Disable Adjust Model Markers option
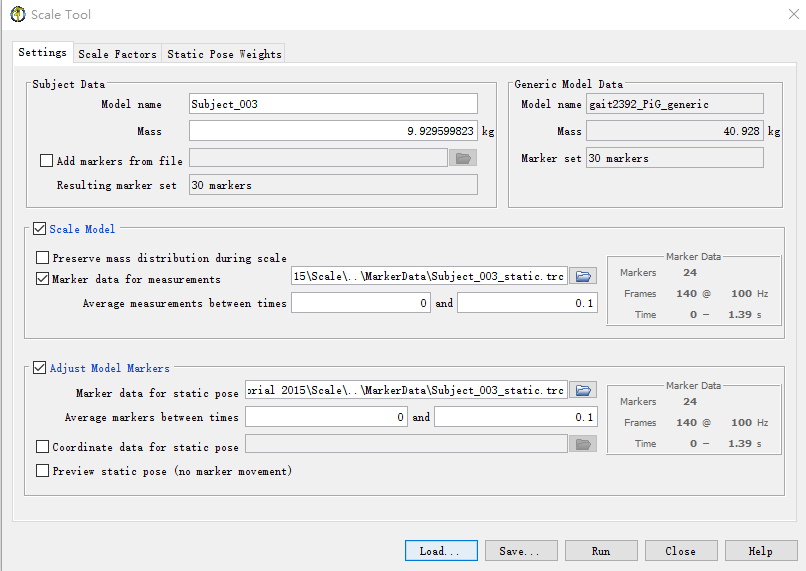 click(x=40, y=368)
